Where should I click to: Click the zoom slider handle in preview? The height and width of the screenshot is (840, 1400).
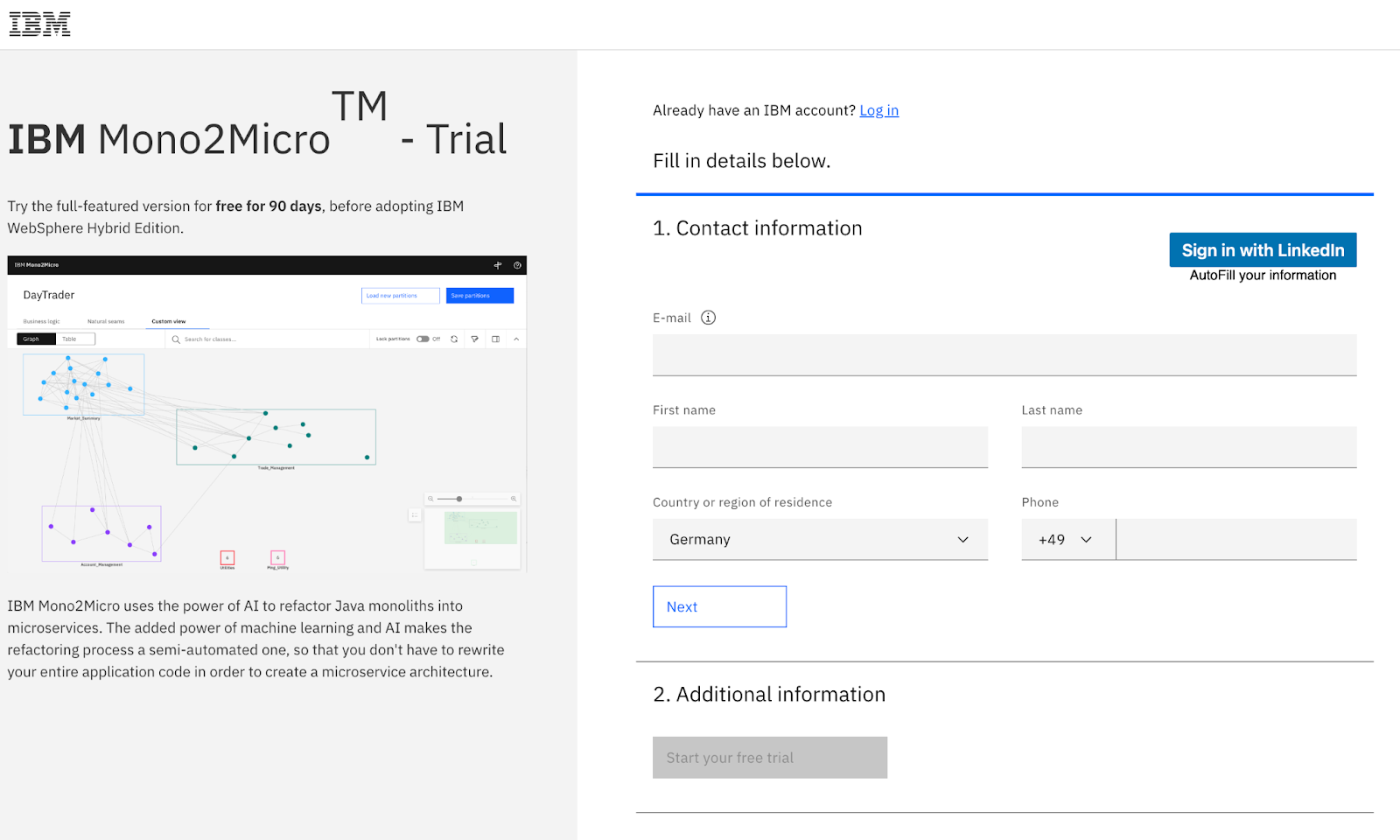click(459, 499)
